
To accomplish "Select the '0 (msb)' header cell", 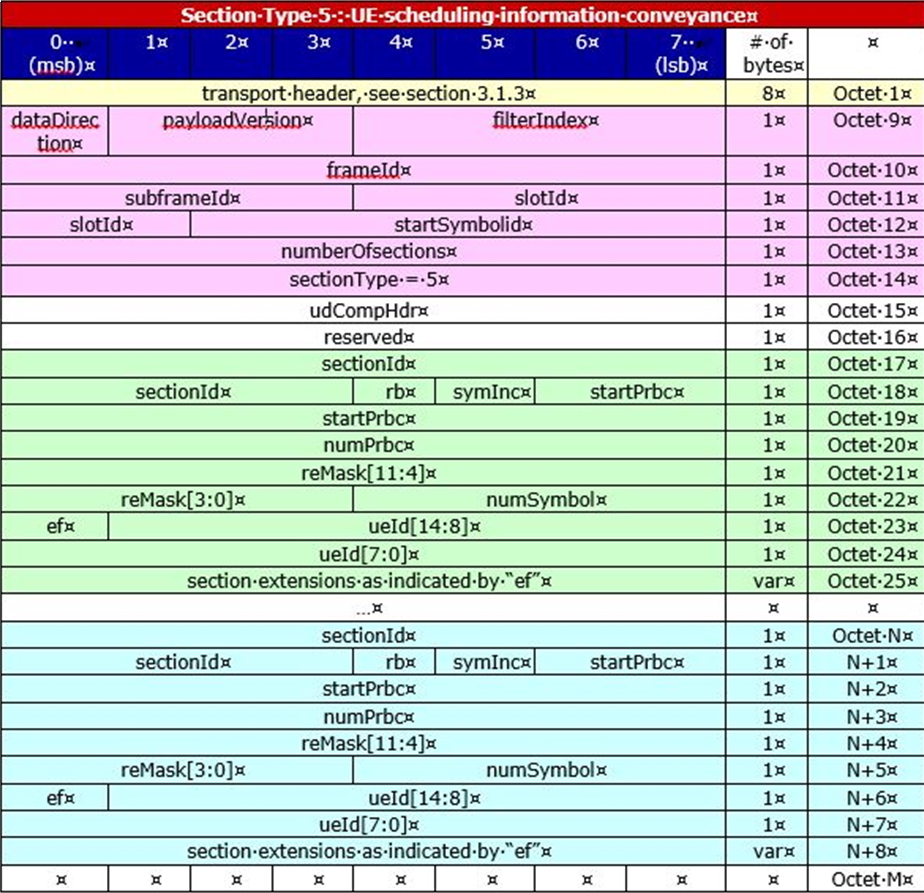I will (x=54, y=54).
